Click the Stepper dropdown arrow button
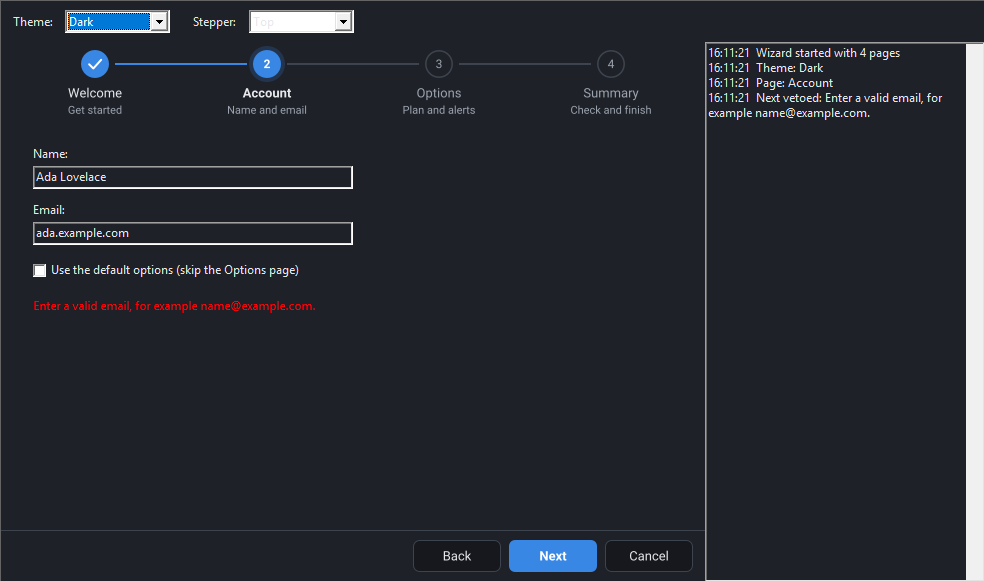Screen dimensions: 984x581 (x=343, y=22)
